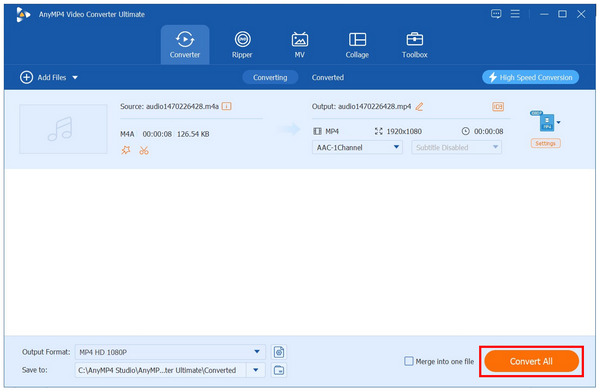Expand the Add Files dropdown arrow
600x392 pixels.
(x=75, y=78)
